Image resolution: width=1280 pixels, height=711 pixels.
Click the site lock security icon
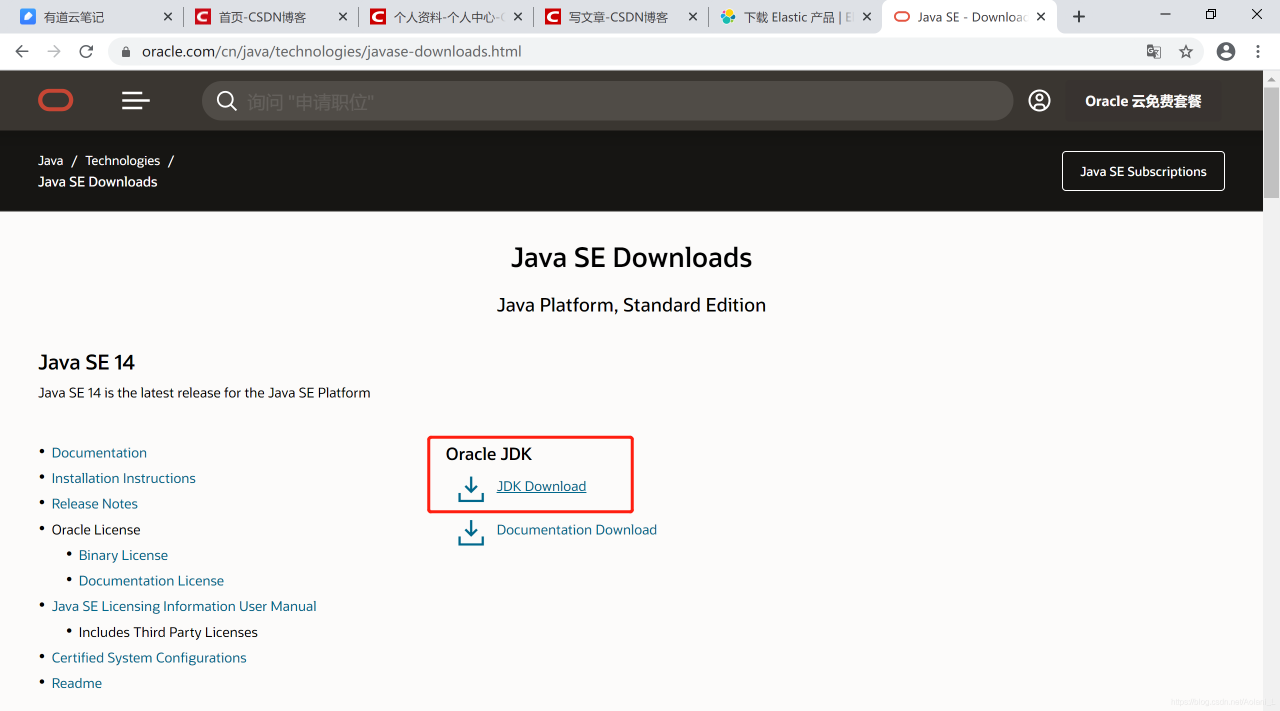[x=125, y=52]
